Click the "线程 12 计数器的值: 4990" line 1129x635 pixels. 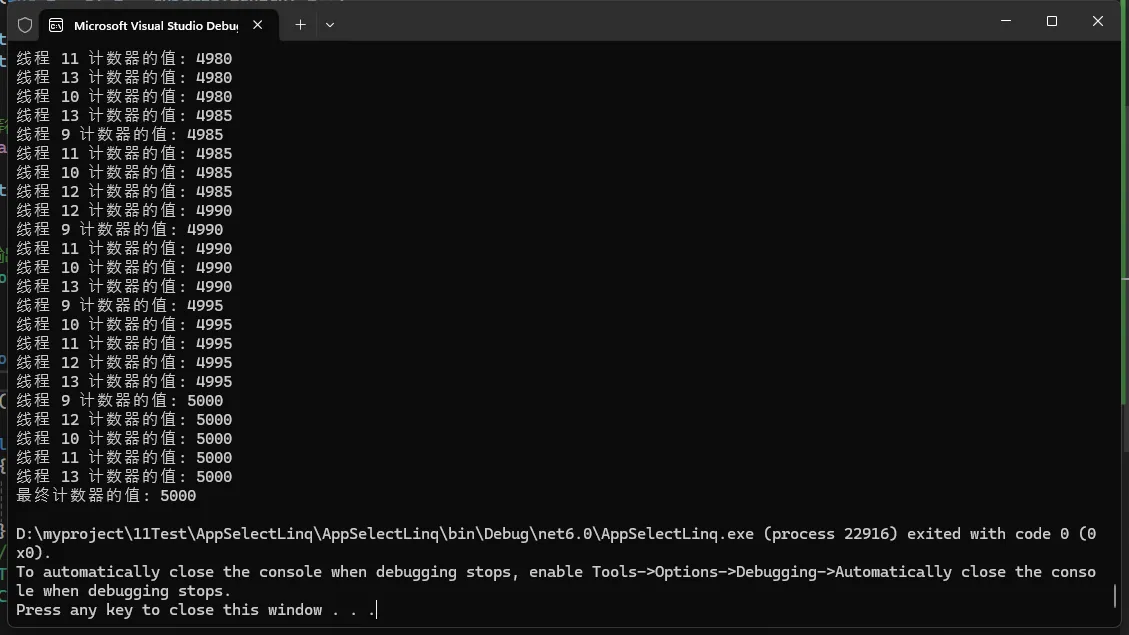click(x=124, y=211)
